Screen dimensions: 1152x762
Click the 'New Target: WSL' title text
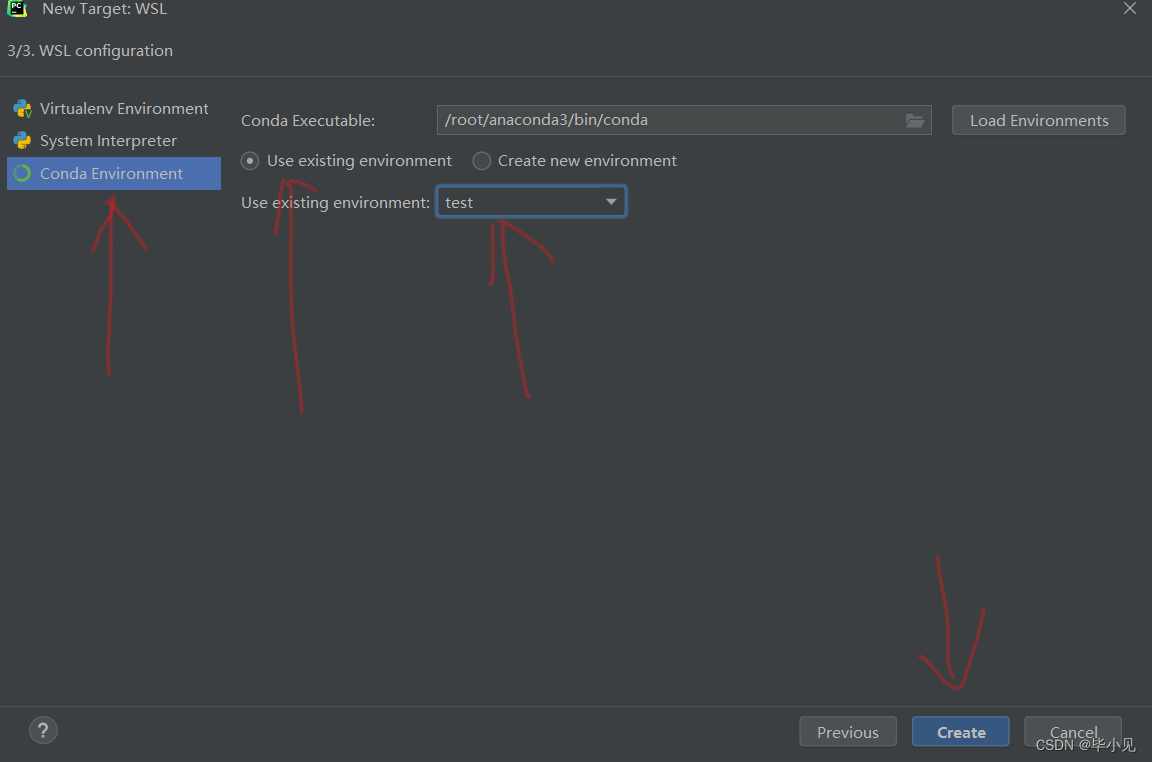[104, 9]
